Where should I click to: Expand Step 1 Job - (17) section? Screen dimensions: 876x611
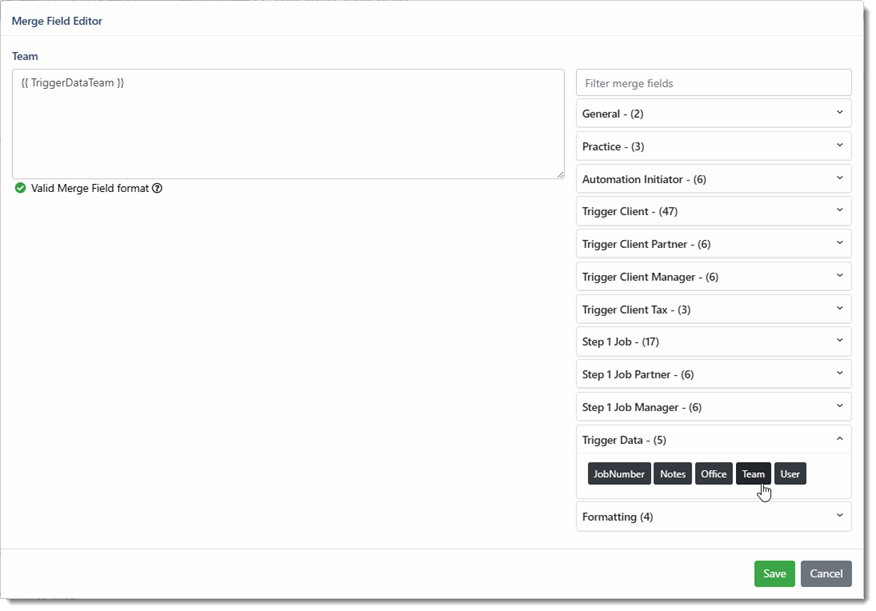pyautogui.click(x=713, y=342)
